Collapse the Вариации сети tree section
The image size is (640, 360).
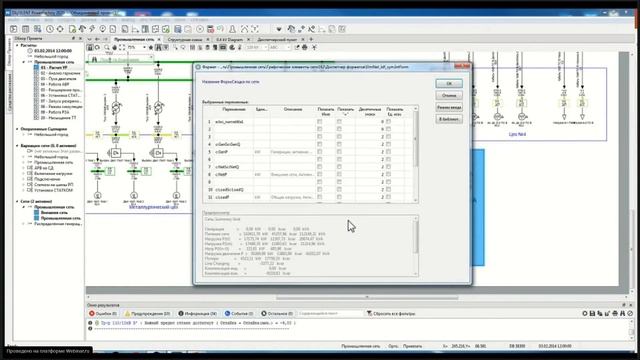17,146
